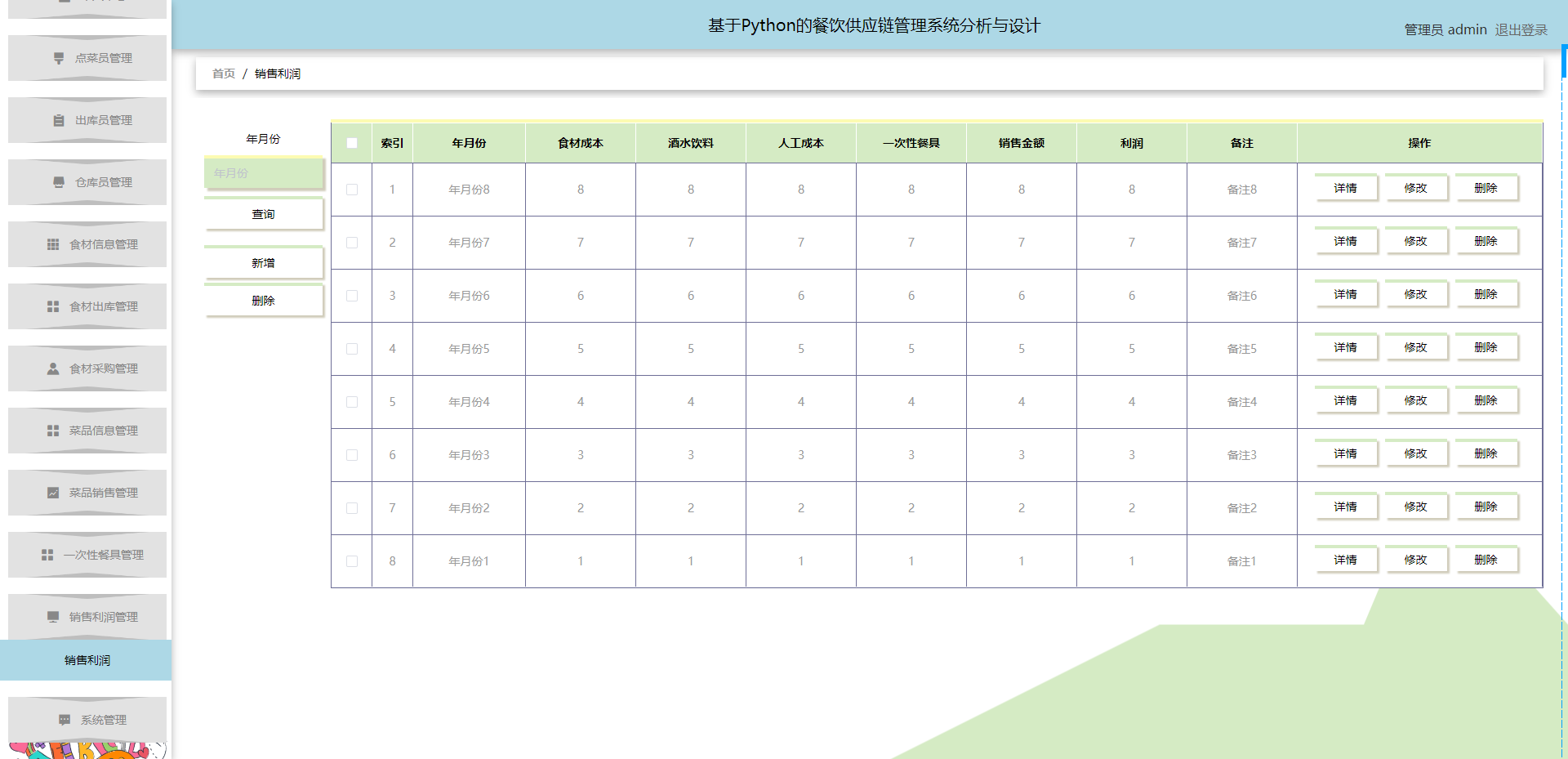Click 退出登录 to log out
The height and width of the screenshot is (759, 1568).
pyautogui.click(x=1521, y=29)
